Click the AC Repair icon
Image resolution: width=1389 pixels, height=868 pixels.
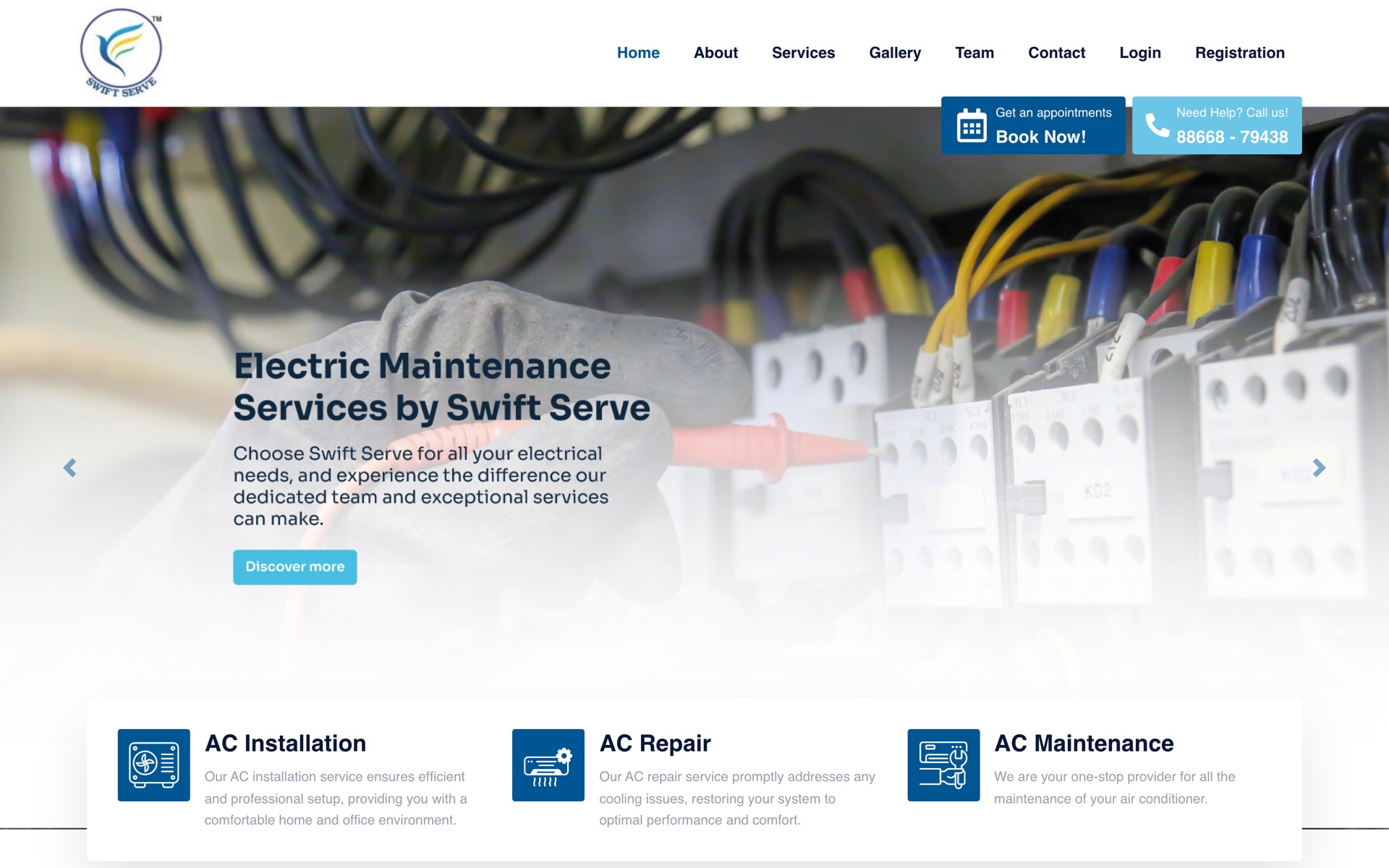click(x=548, y=765)
